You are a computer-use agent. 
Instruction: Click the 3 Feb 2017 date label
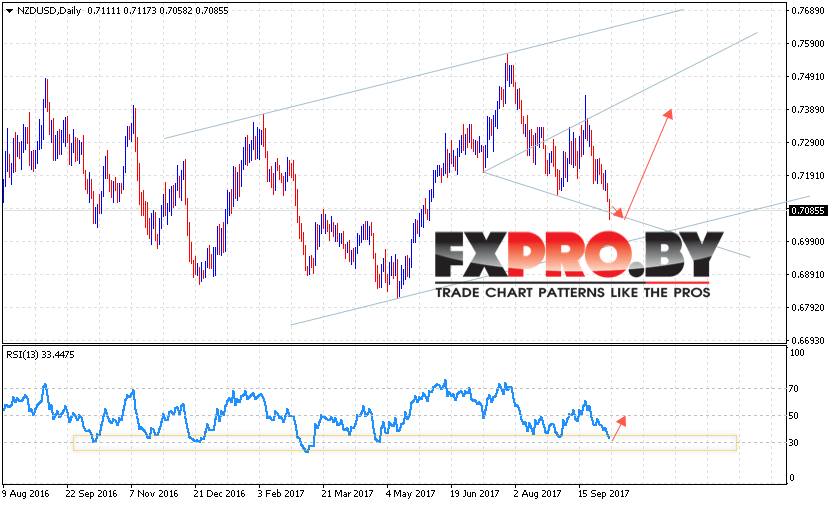click(281, 494)
